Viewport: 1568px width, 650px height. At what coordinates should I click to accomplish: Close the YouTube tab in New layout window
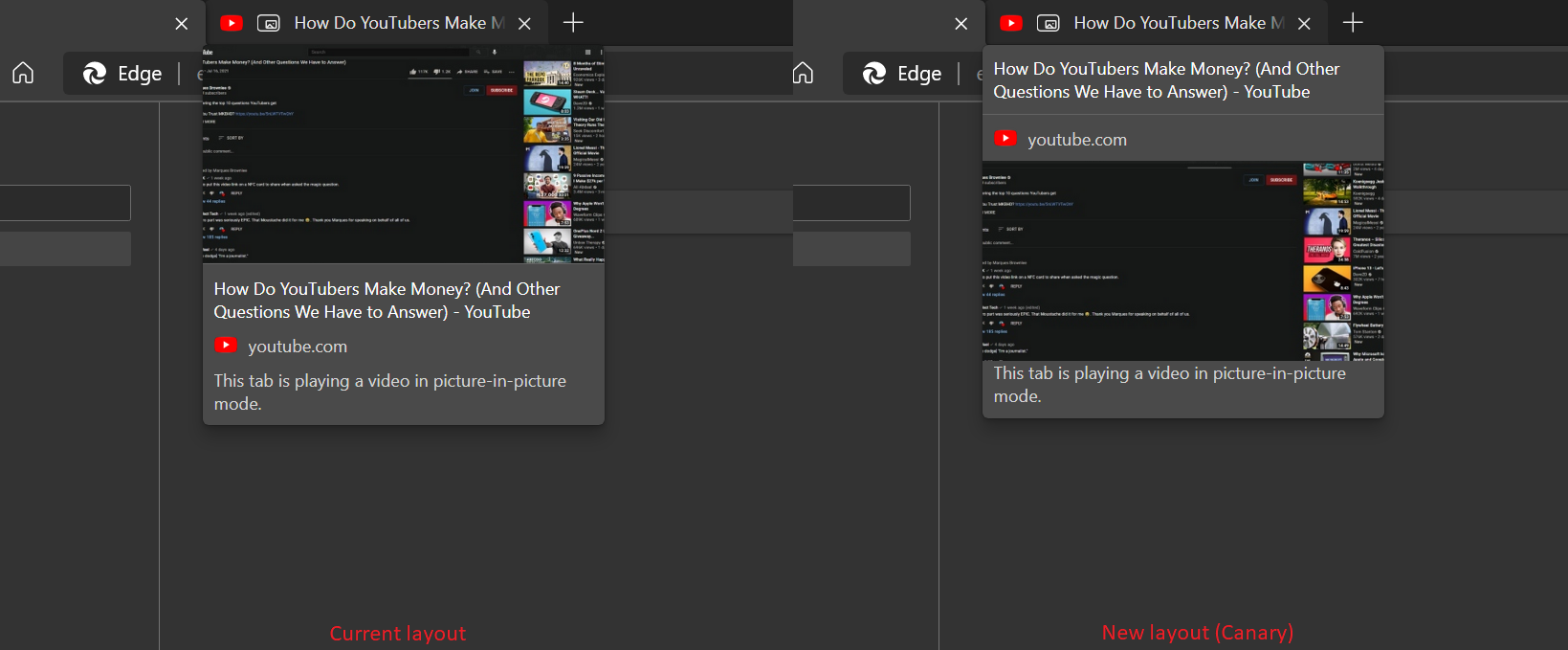tap(1304, 24)
